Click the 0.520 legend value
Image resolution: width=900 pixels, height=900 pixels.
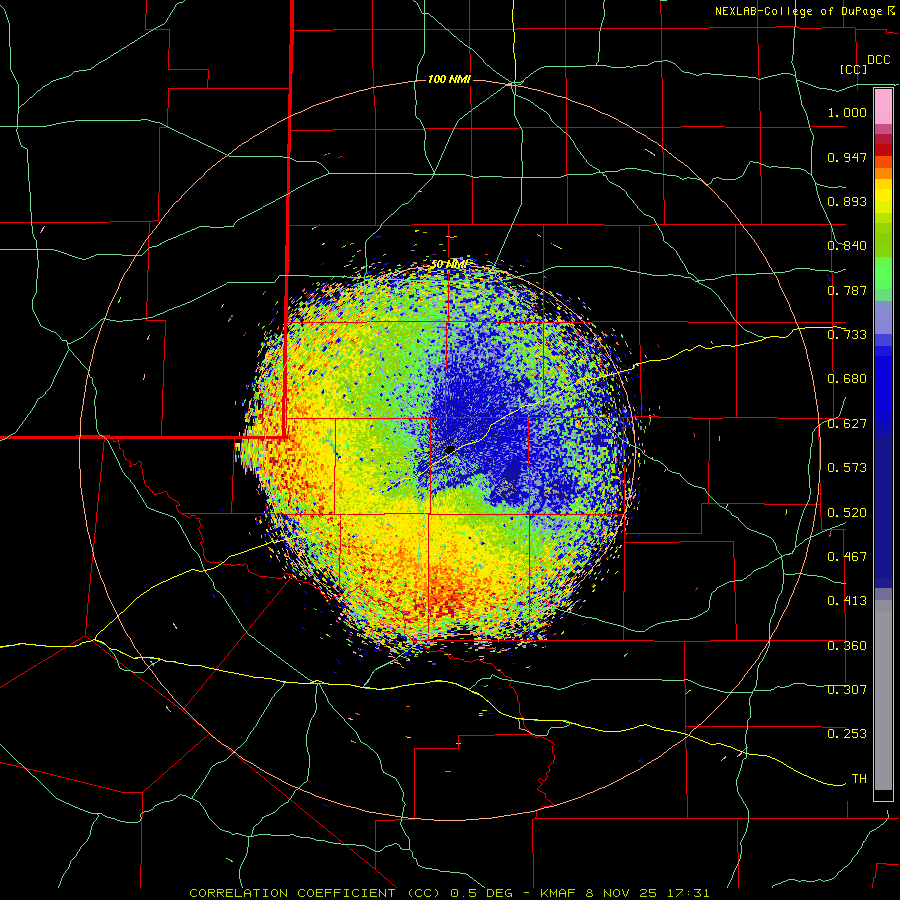(x=847, y=513)
